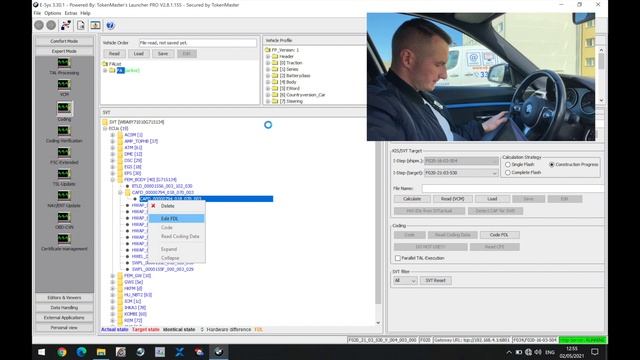Select the BTLD_00001556 tree entry

pos(162,186)
